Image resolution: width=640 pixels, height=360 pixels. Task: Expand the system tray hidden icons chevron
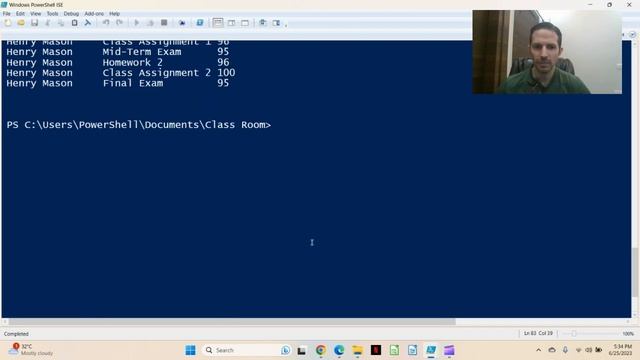[538, 350]
